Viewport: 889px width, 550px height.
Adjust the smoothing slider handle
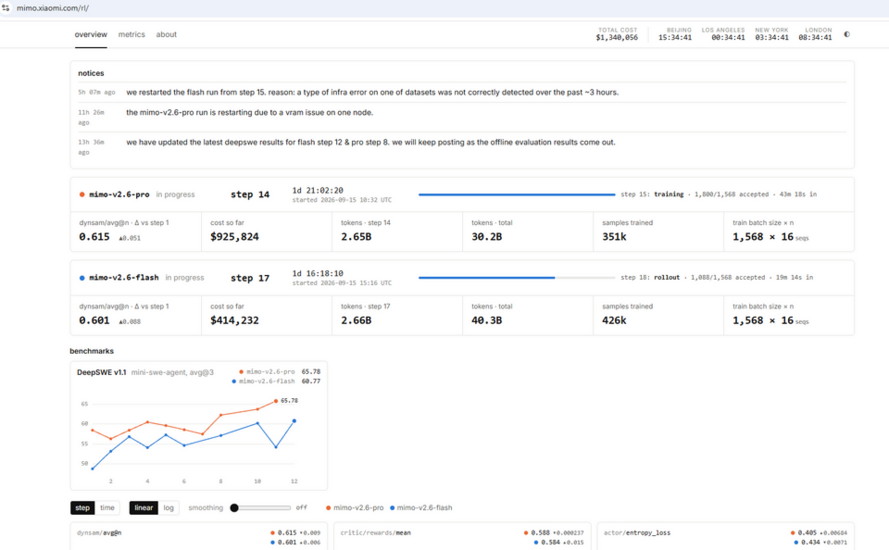coord(234,507)
